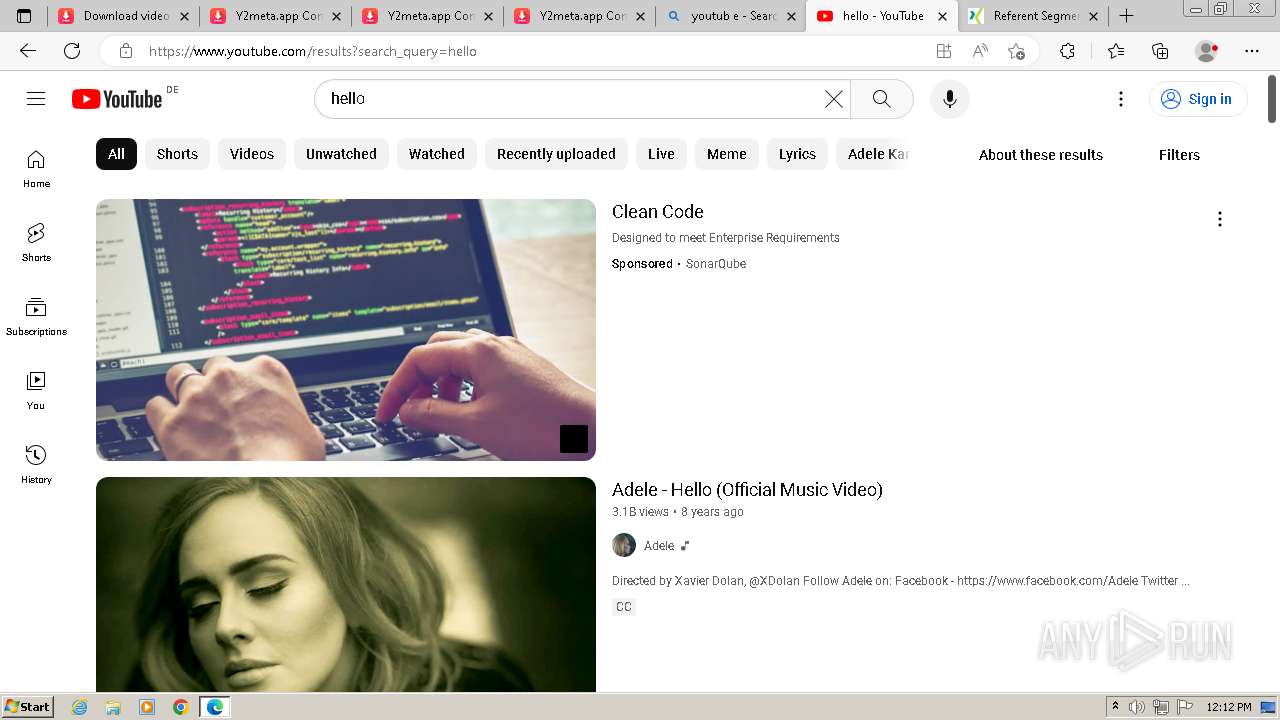Open Shorts in the sidebar
Viewport: 1280px width, 720px height.
(36, 243)
